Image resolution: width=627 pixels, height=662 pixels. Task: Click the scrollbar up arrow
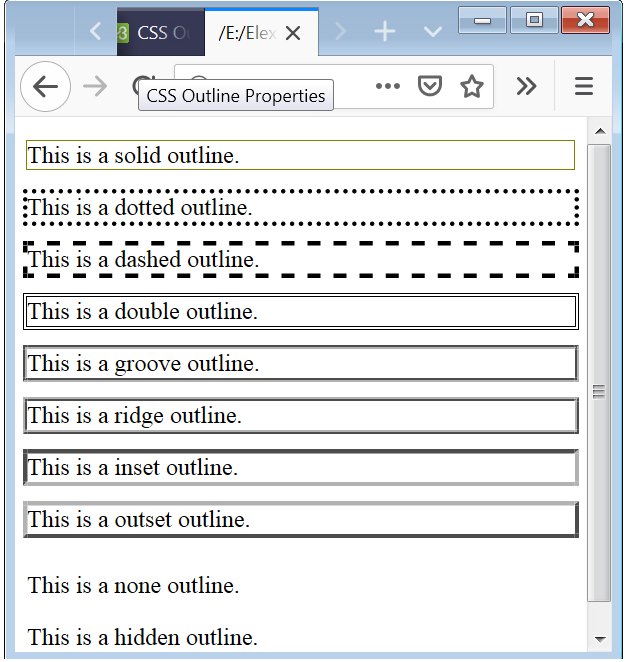[600, 131]
